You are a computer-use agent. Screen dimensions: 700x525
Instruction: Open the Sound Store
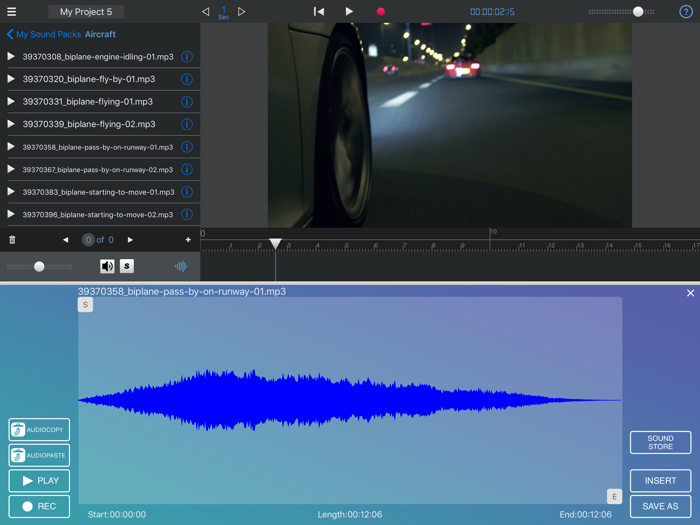[x=660, y=442]
